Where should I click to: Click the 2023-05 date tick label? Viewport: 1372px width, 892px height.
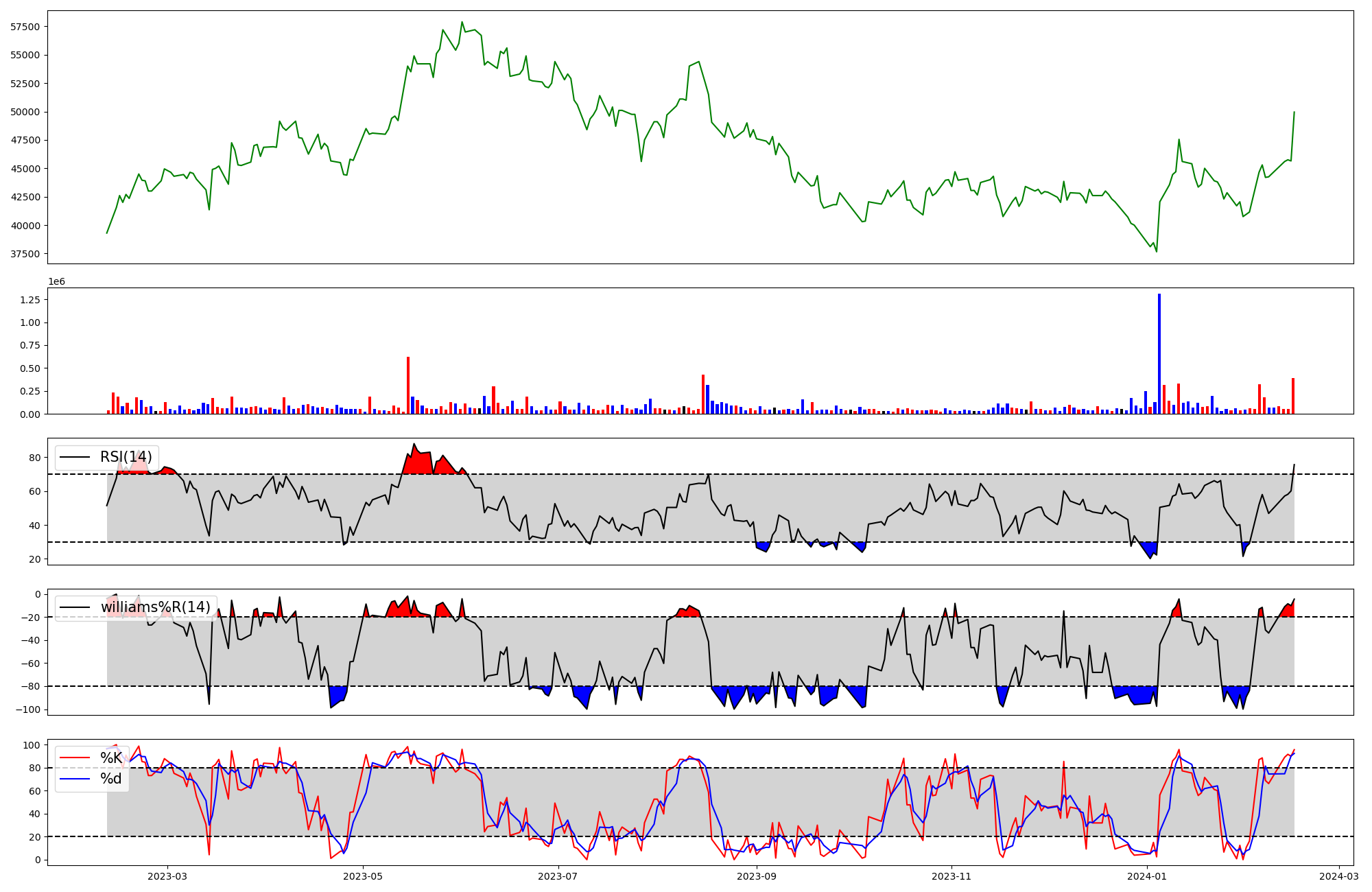click(363, 876)
